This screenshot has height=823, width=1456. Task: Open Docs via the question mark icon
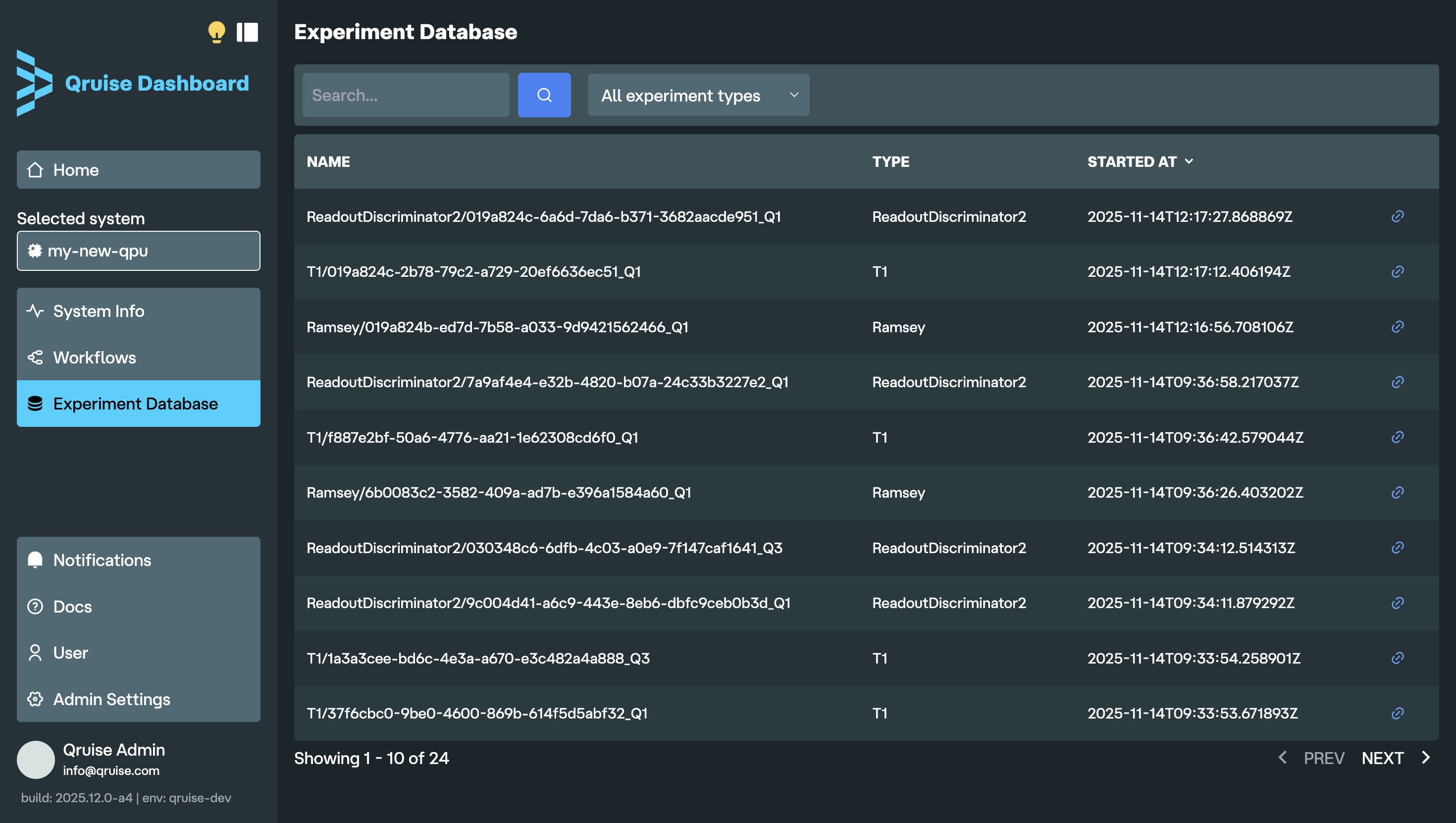click(x=35, y=606)
